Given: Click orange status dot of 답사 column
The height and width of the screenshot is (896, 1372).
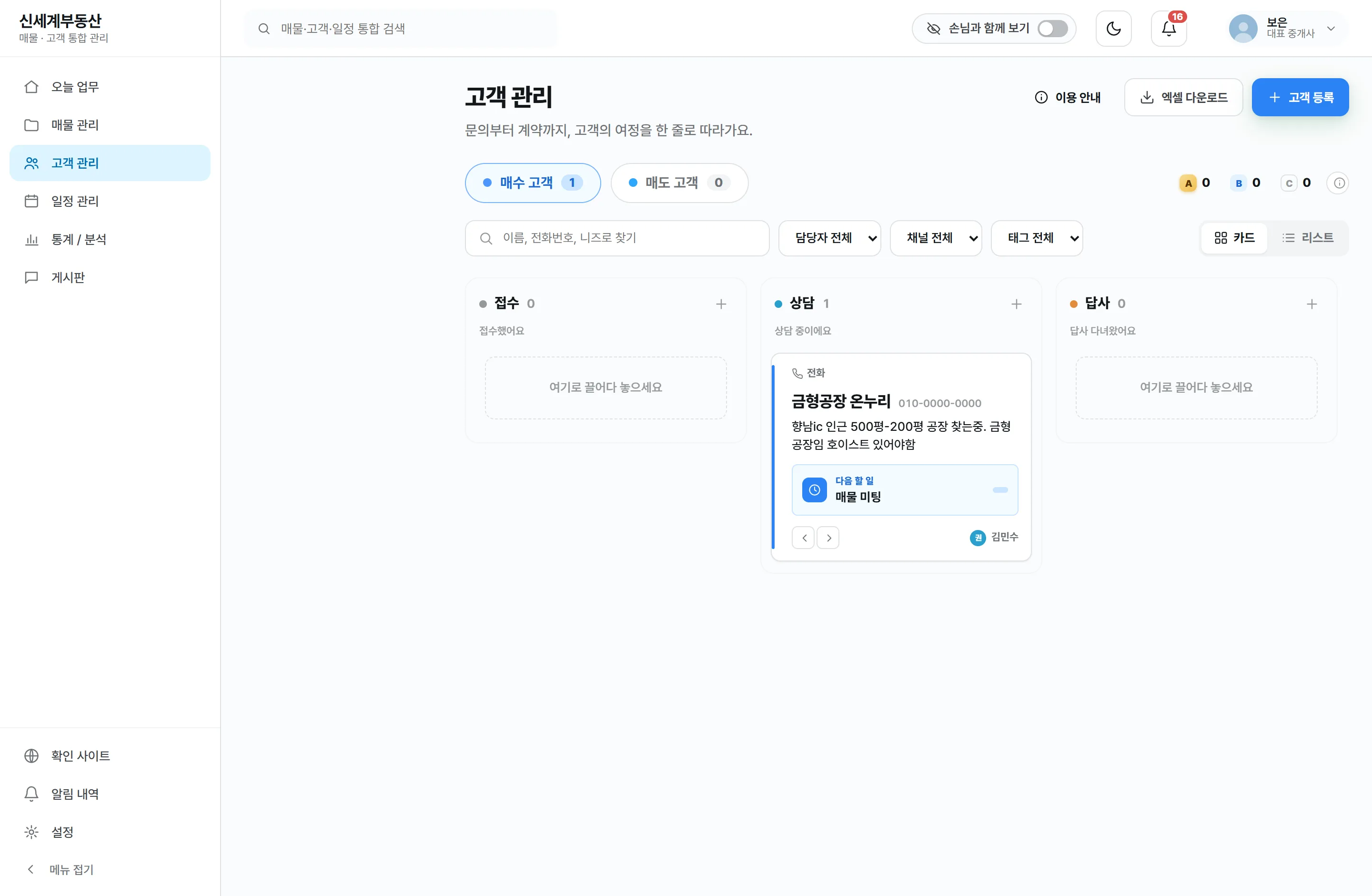Looking at the screenshot, I should [x=1073, y=304].
